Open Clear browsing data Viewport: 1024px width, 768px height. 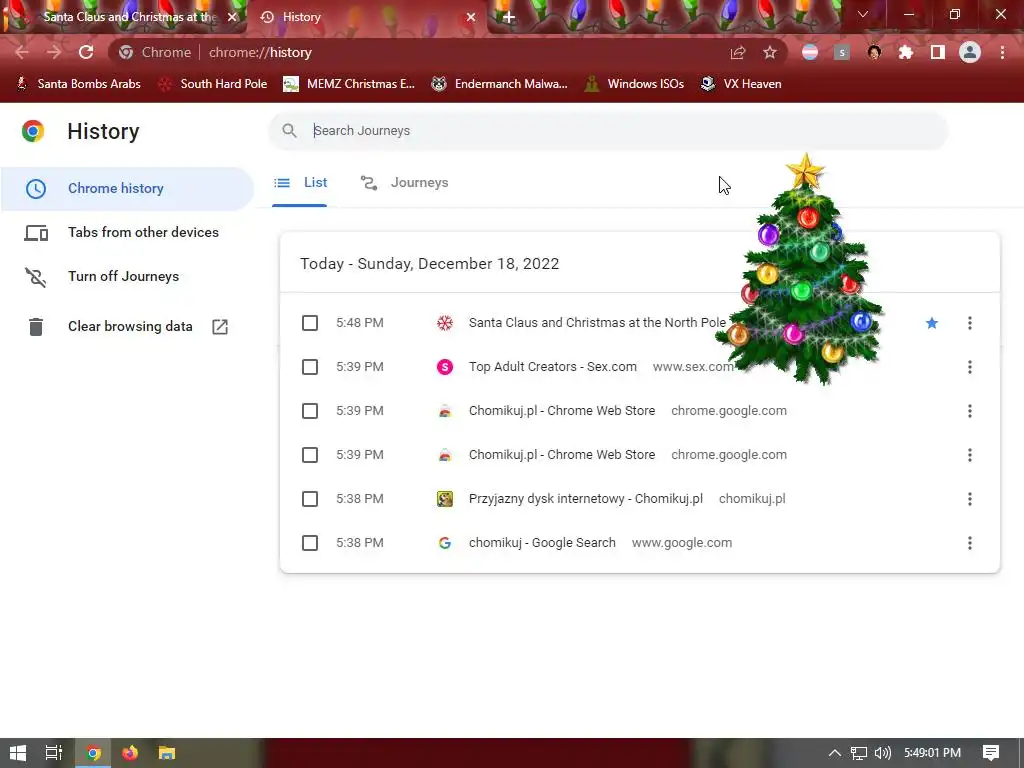pos(127,327)
